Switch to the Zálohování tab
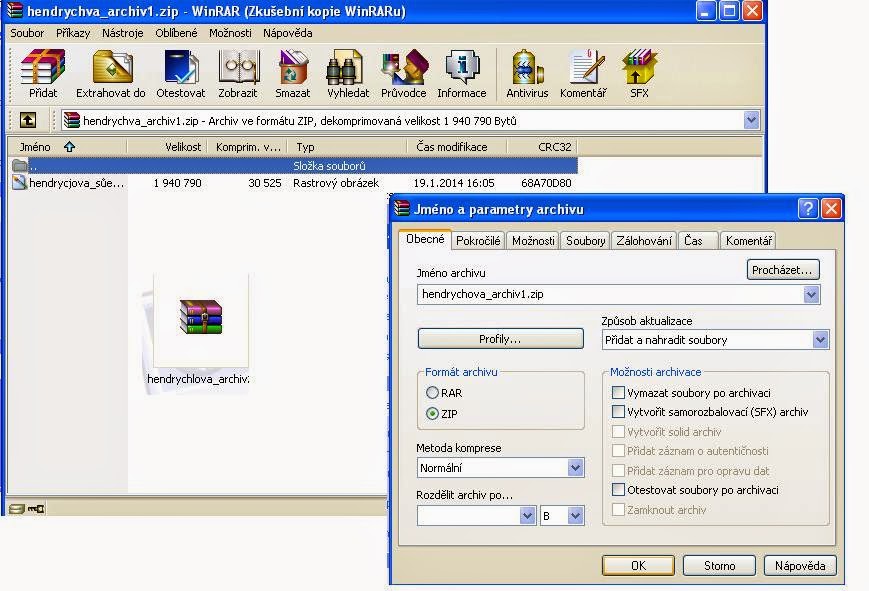The height and width of the screenshot is (591, 869). pos(644,241)
